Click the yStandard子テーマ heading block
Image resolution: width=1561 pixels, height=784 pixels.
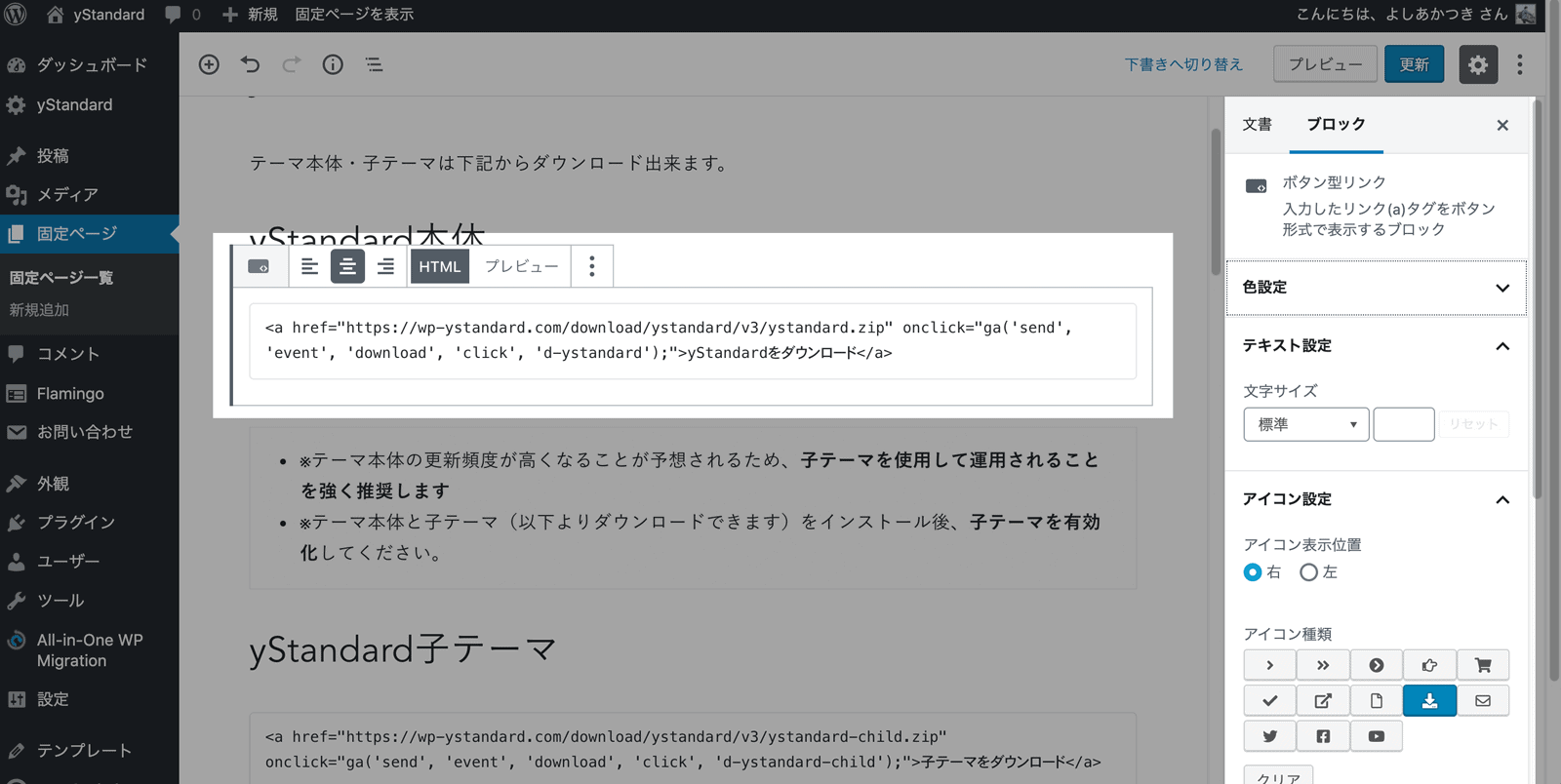[x=403, y=649]
